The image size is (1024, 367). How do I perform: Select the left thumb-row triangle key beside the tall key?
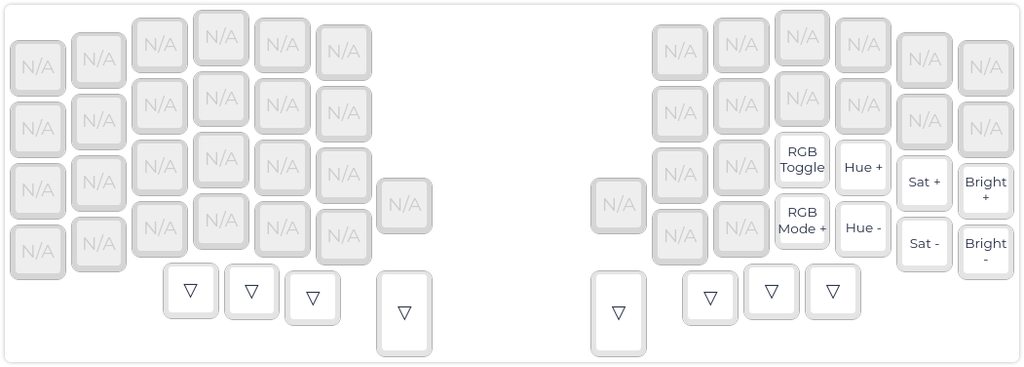313,298
